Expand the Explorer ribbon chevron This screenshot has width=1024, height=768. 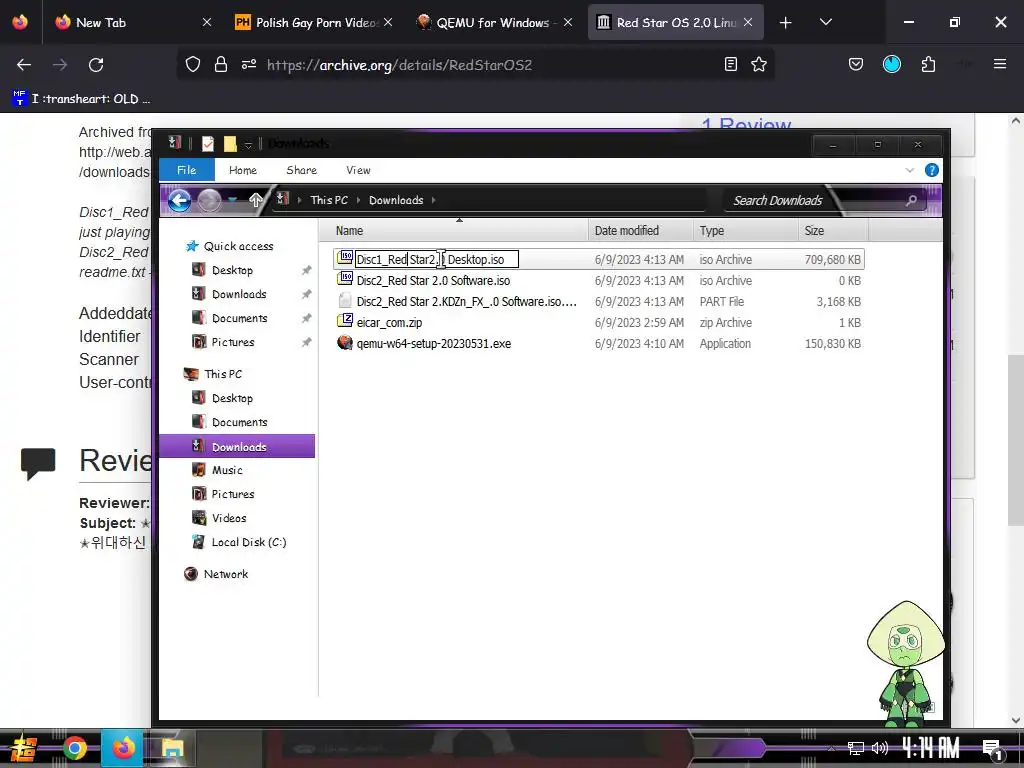point(909,170)
